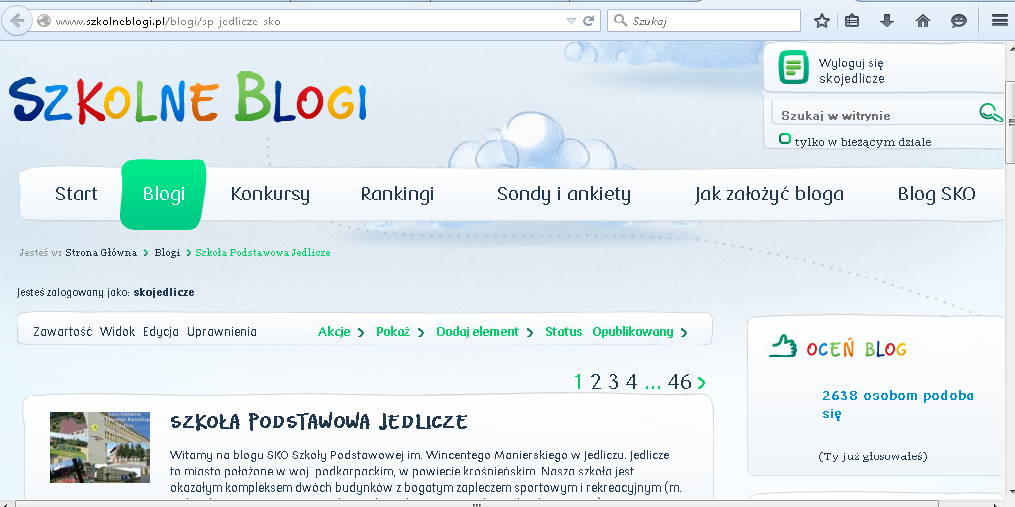Go to pagination page 3
The width and height of the screenshot is (1015, 507).
[614, 382]
